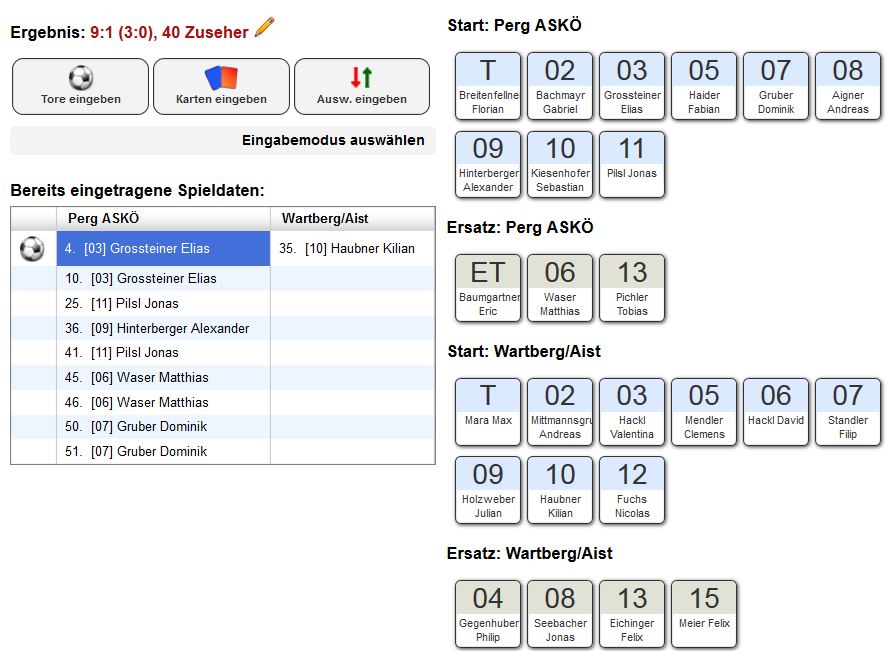Click the Wartberg/Aist column header

tap(353, 219)
